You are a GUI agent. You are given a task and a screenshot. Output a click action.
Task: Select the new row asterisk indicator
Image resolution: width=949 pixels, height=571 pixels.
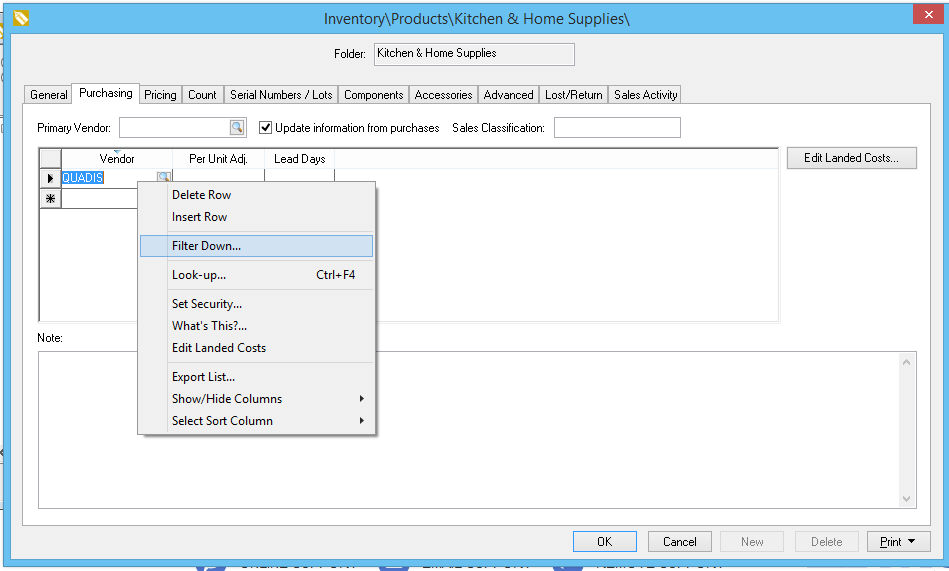50,199
